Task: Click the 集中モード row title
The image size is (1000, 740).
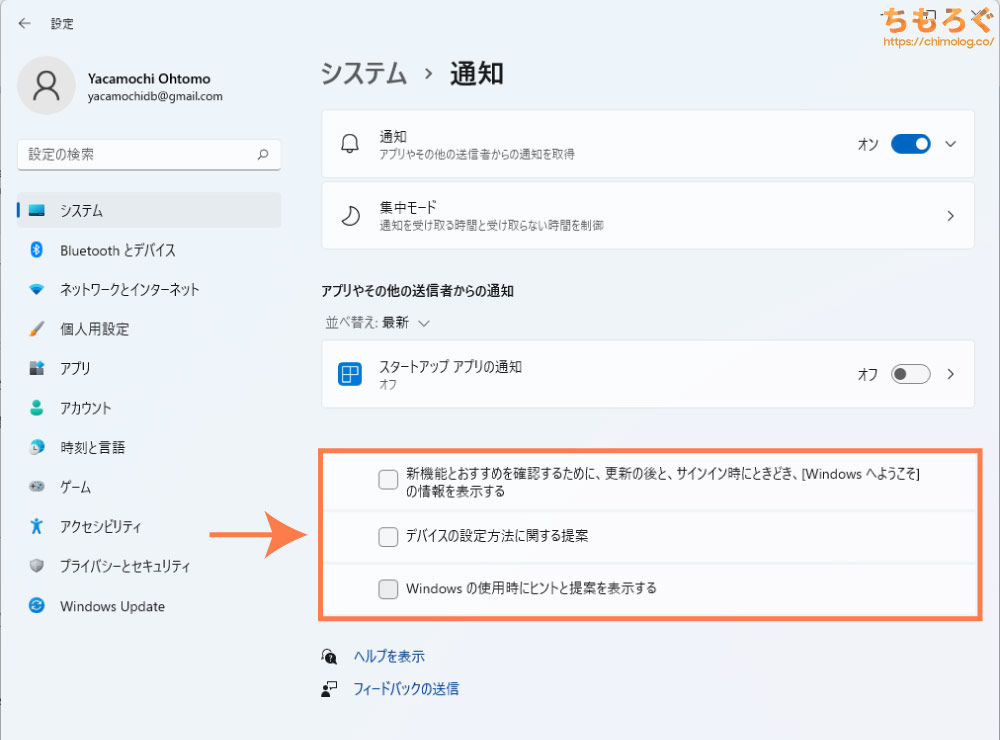Action: (408, 207)
